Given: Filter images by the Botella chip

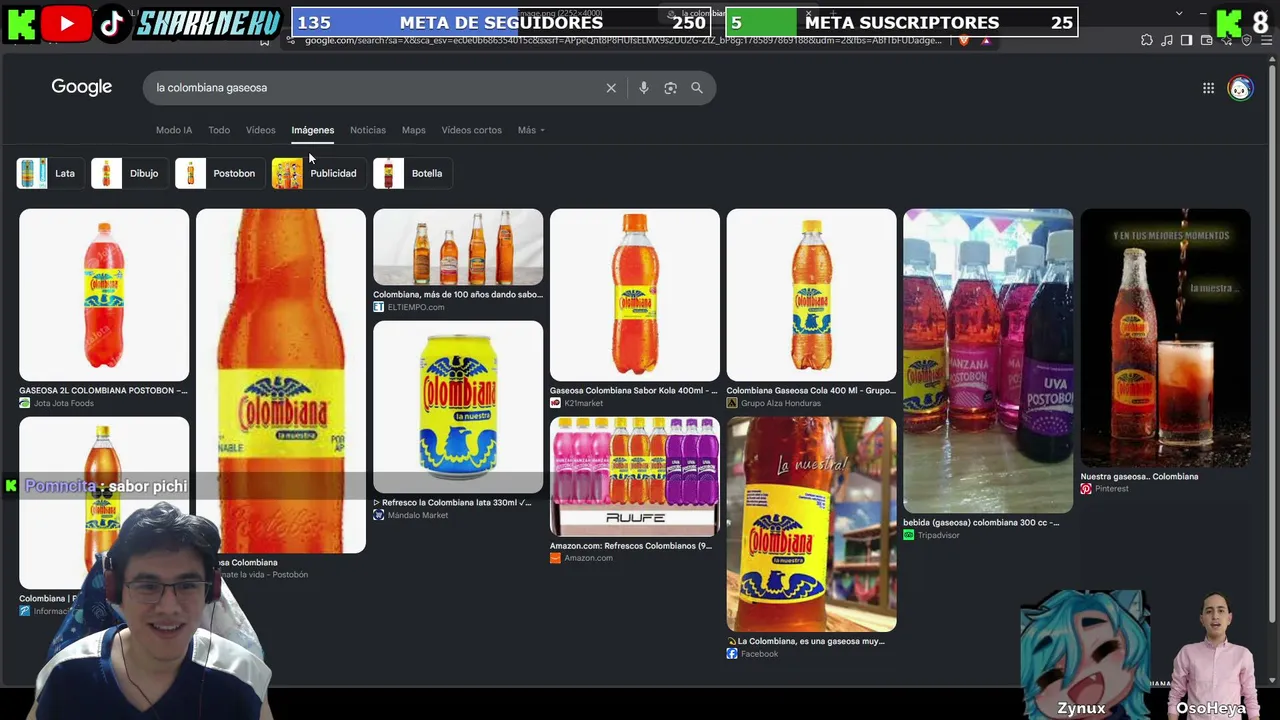Looking at the screenshot, I should click(411, 173).
